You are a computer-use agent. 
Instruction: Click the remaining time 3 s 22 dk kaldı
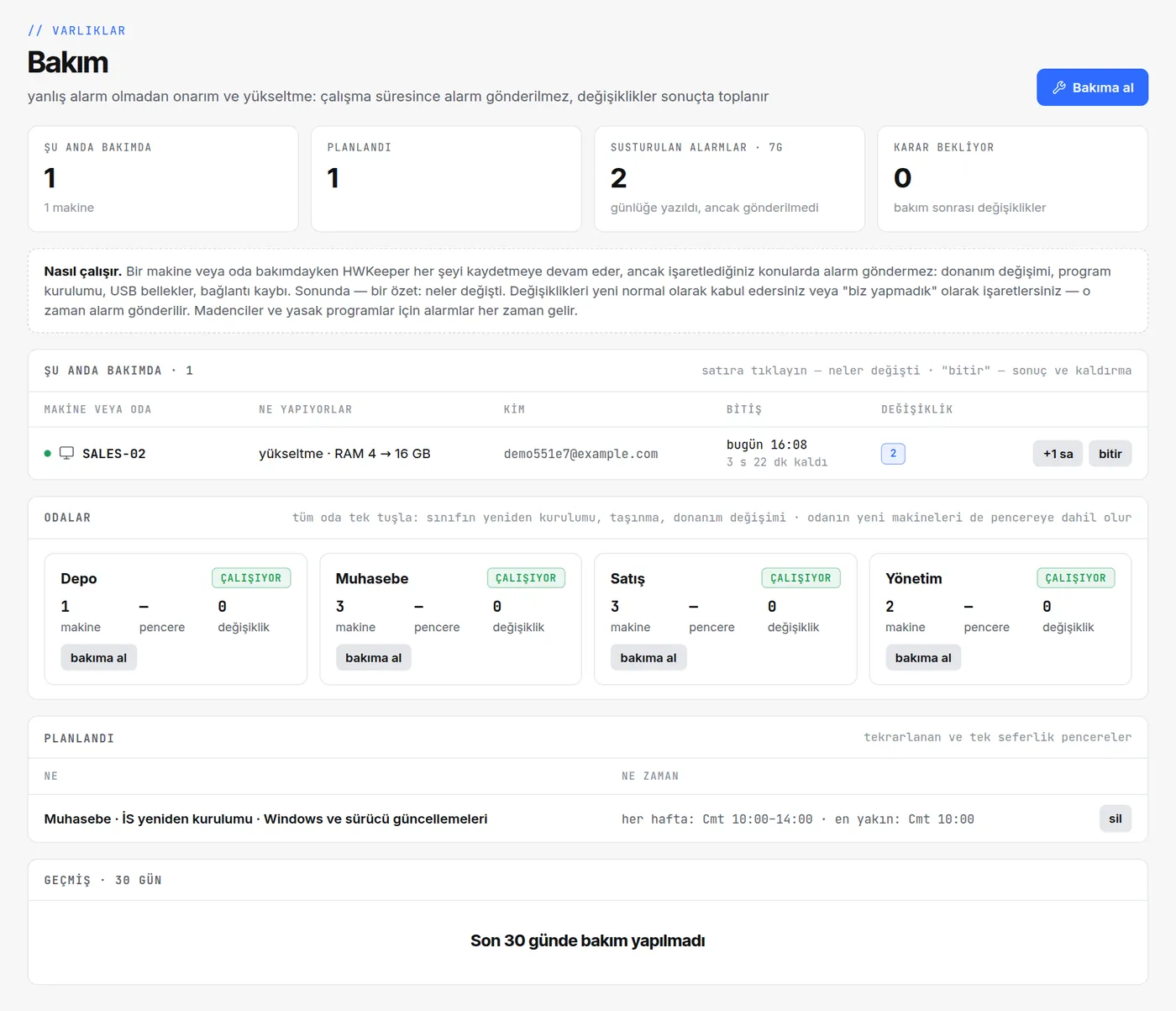pyautogui.click(x=777, y=462)
